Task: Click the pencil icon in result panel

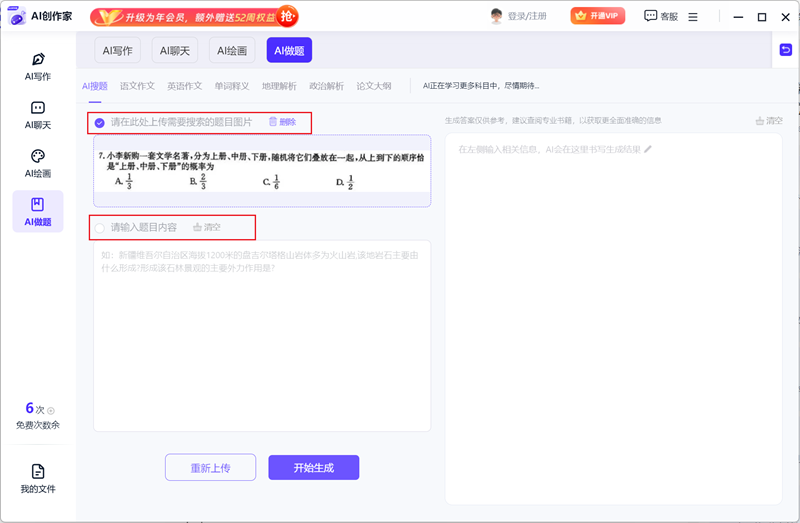Action: 648,149
